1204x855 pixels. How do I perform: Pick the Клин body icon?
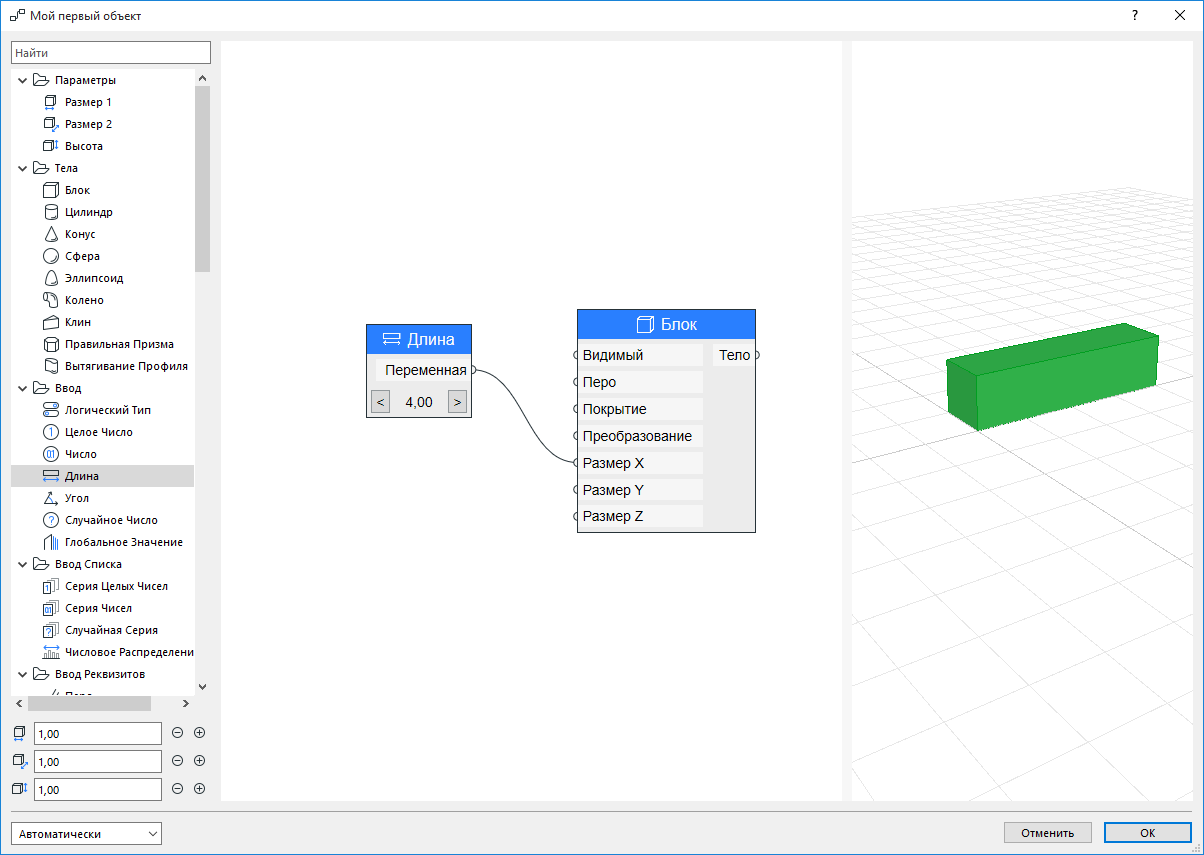[51, 322]
